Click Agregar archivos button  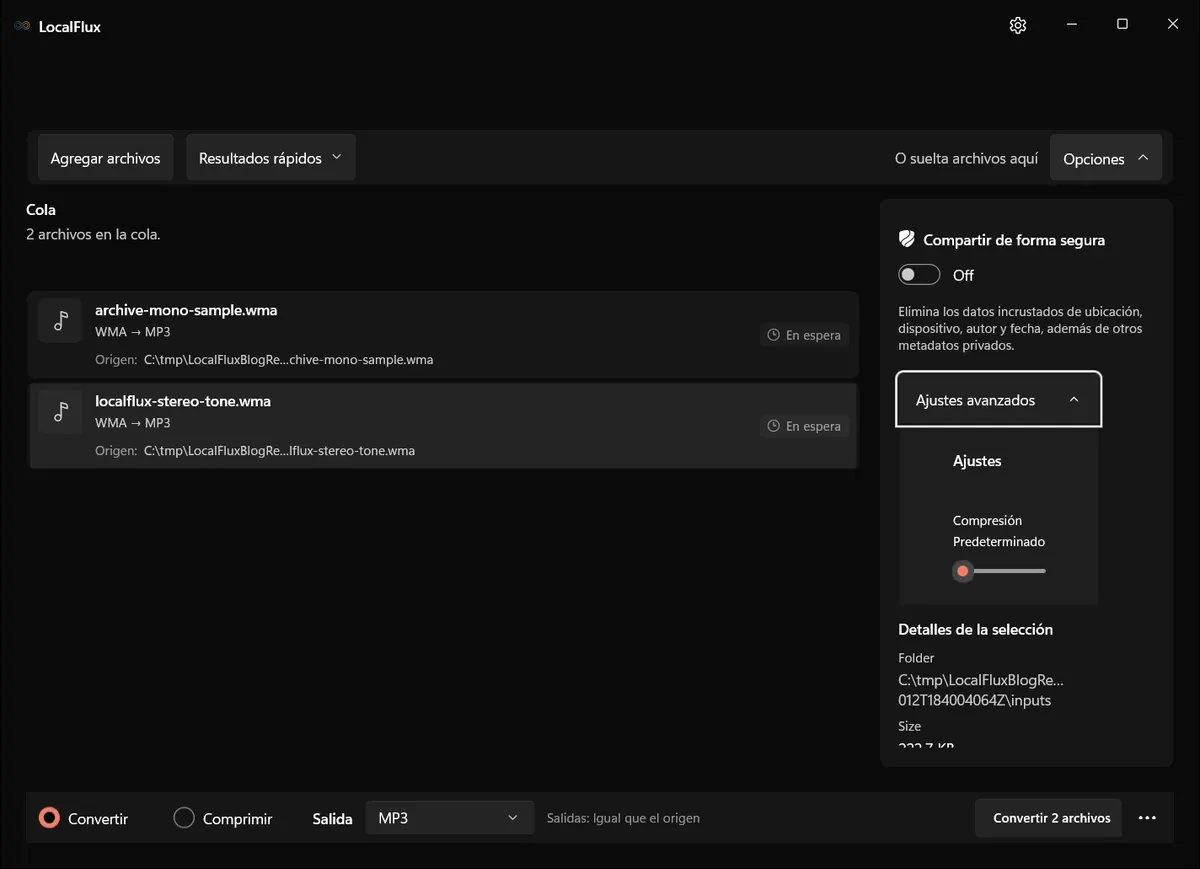pos(106,158)
